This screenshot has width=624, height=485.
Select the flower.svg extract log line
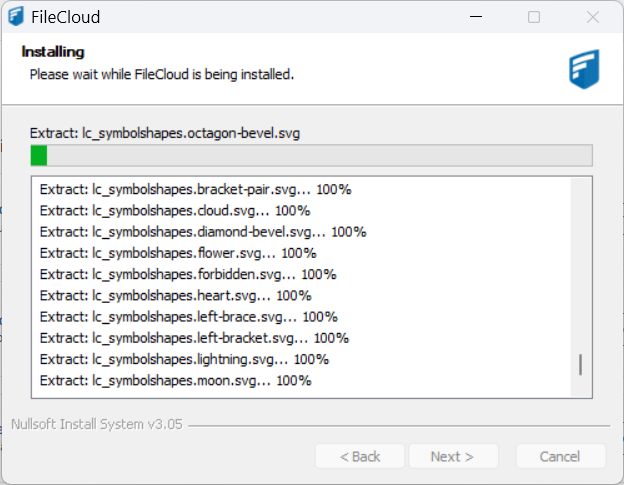[x=178, y=253]
